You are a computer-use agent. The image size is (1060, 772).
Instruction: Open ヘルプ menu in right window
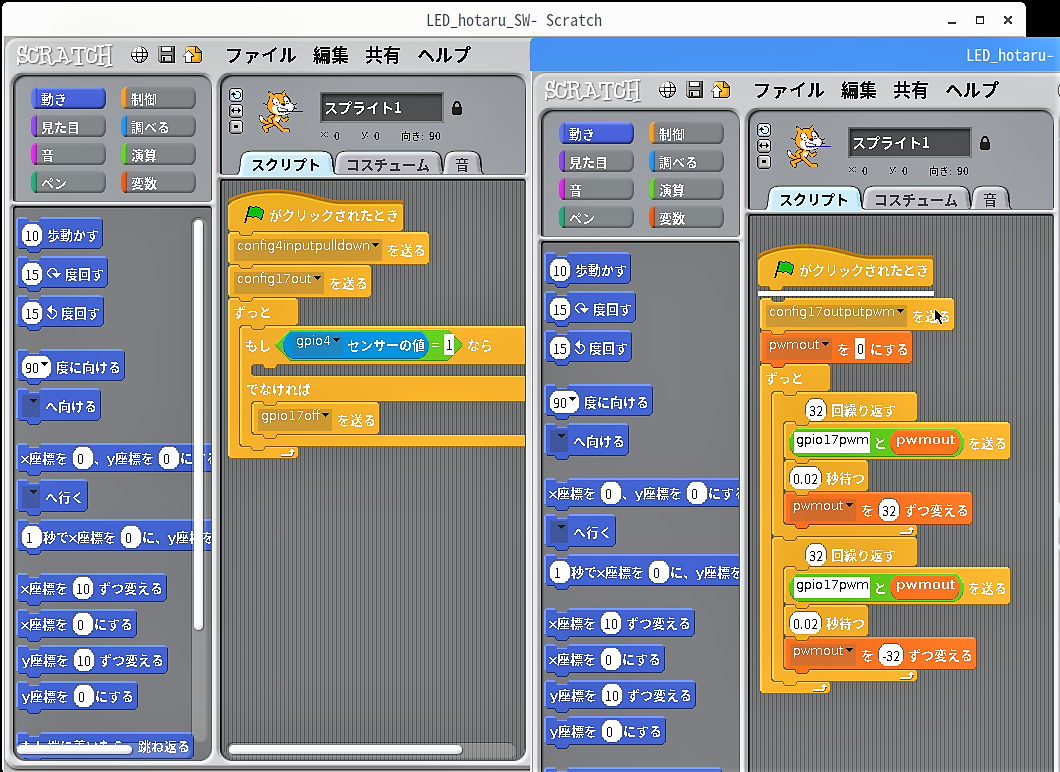pyautogui.click(x=971, y=90)
